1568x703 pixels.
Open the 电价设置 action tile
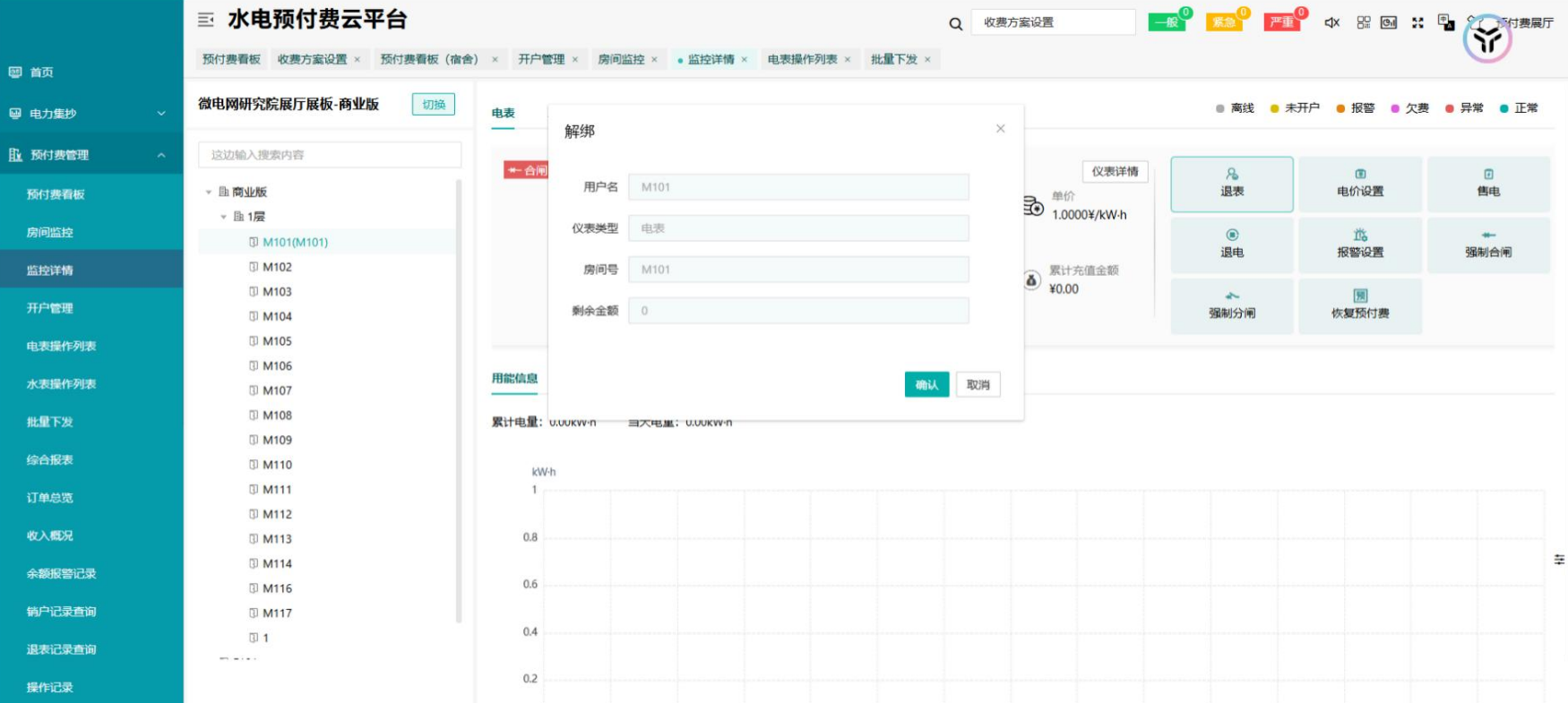tap(1360, 184)
